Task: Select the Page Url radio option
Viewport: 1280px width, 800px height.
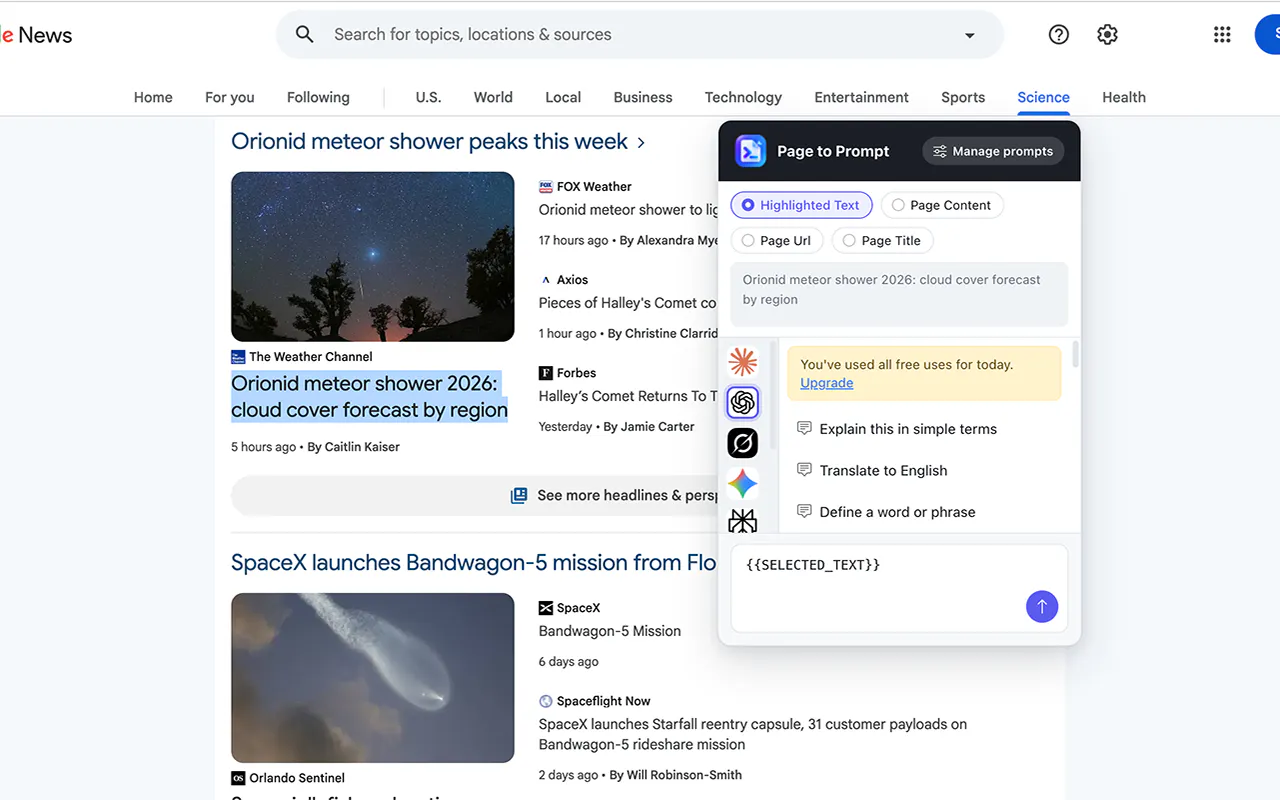Action: [x=776, y=240]
